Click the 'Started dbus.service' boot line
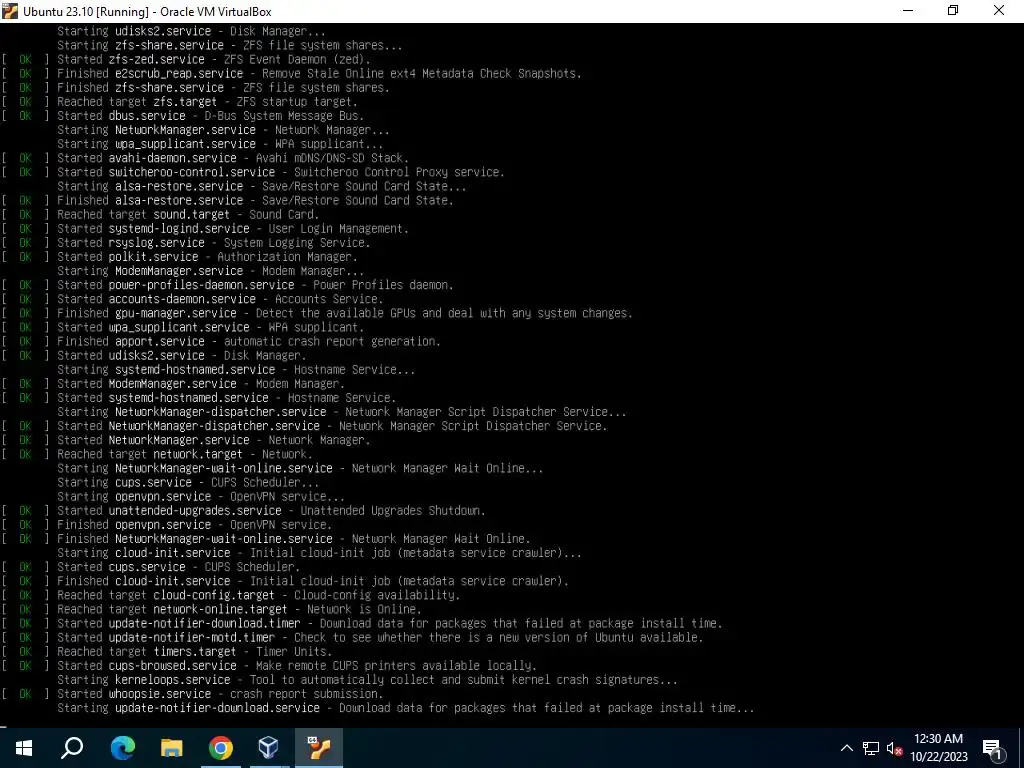 pos(183,116)
